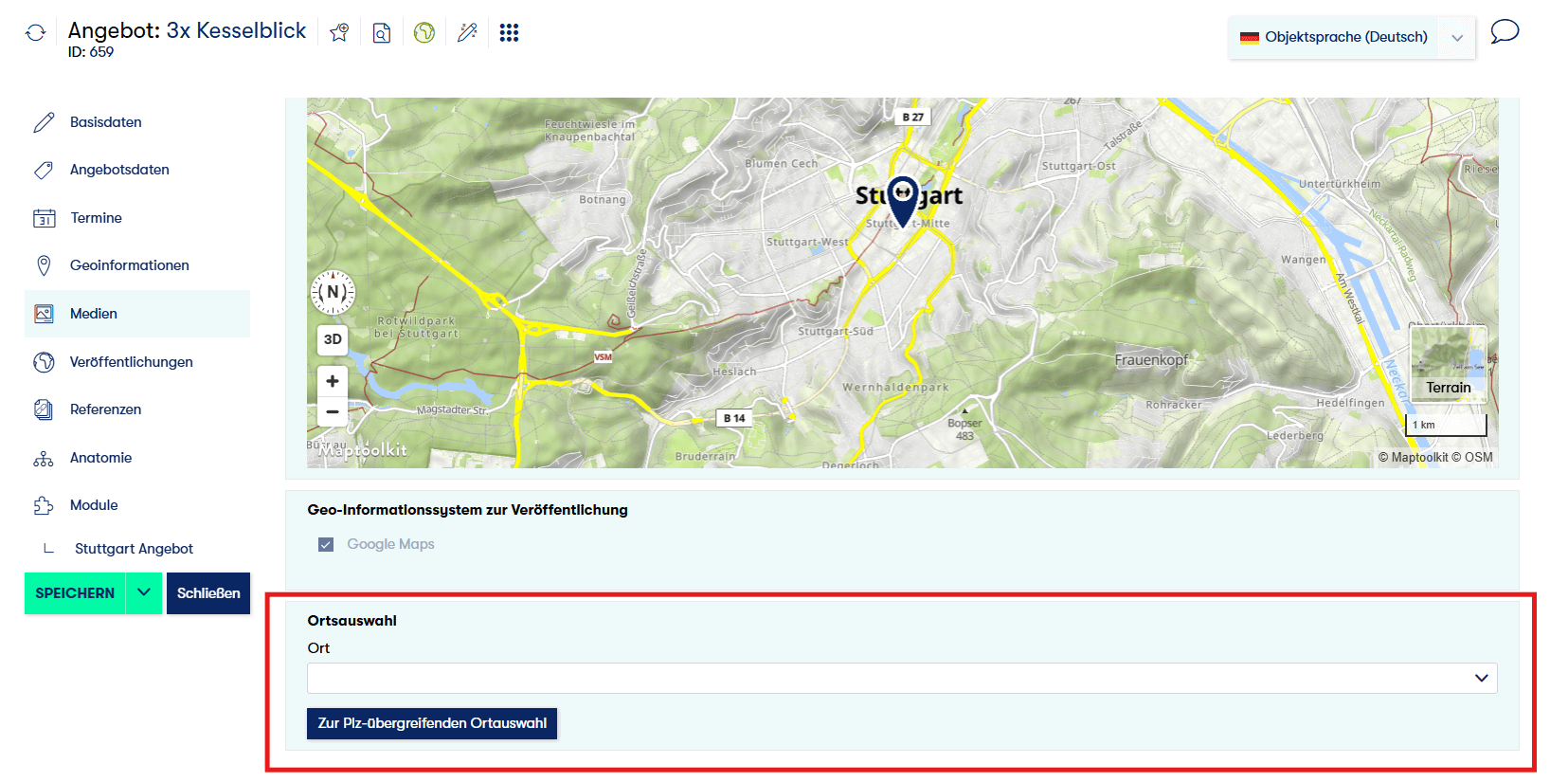
Task: Expand the Speichern options arrow
Action: [x=144, y=593]
